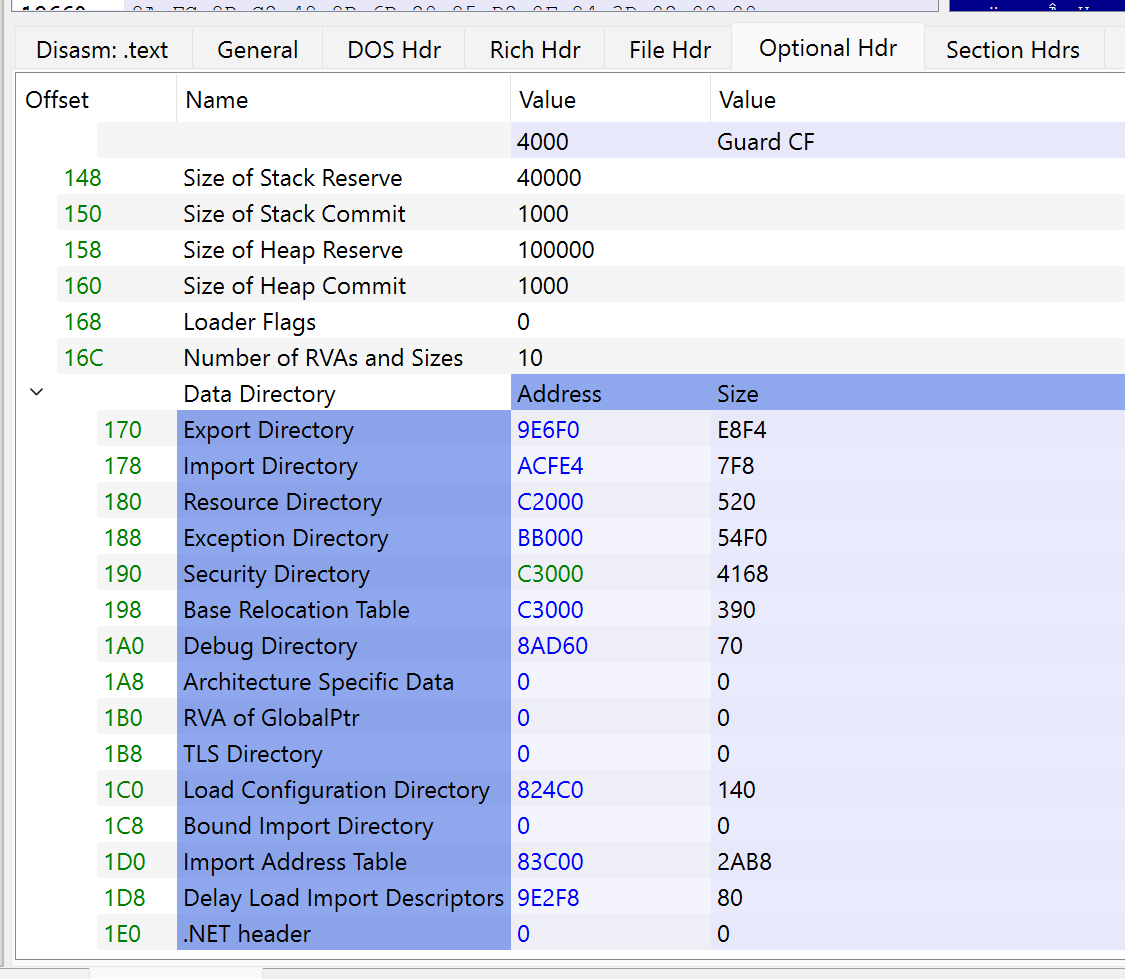Follow Delay Load Import Descriptors address 9E2F8

[x=548, y=898]
